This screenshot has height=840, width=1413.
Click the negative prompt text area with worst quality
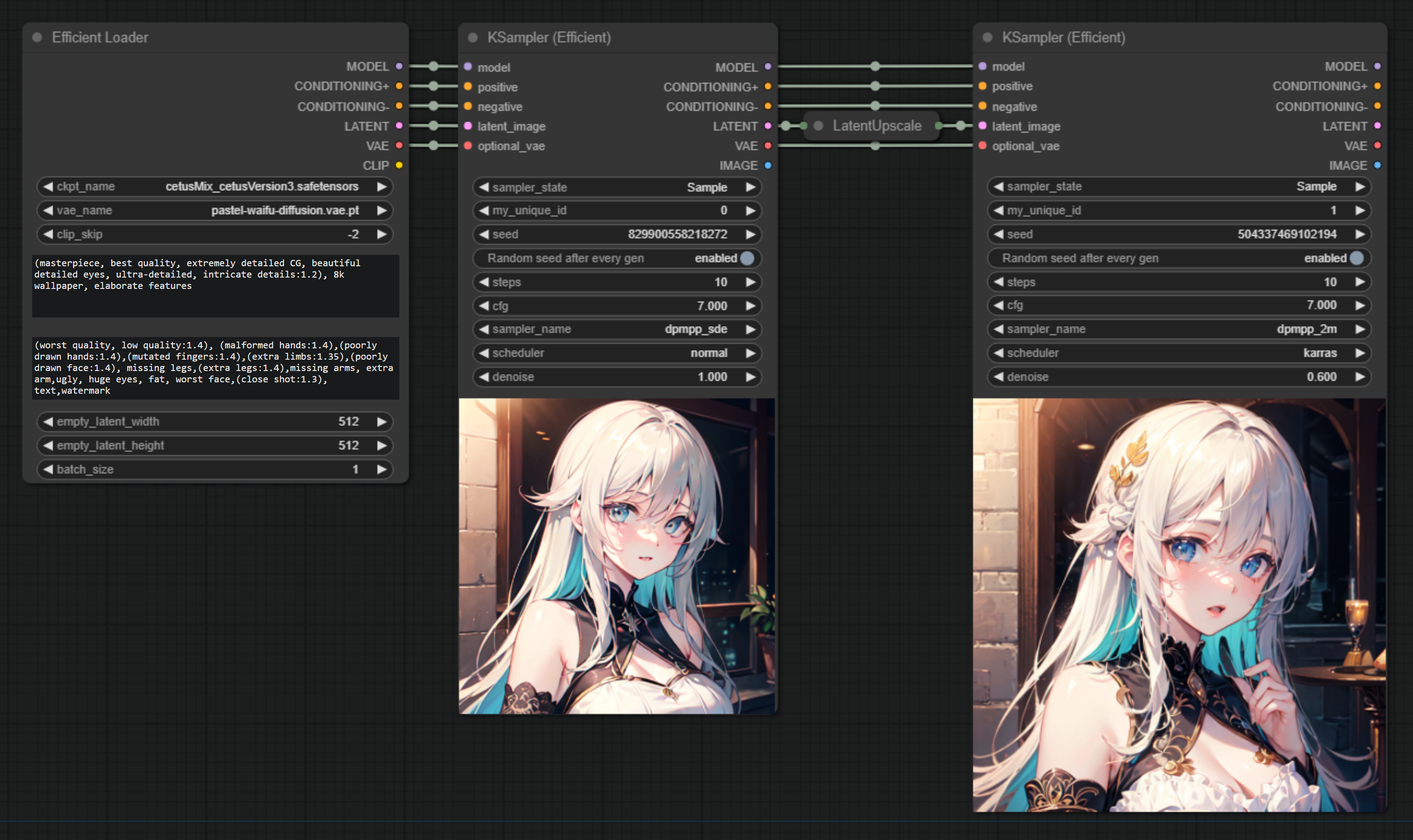(x=215, y=368)
